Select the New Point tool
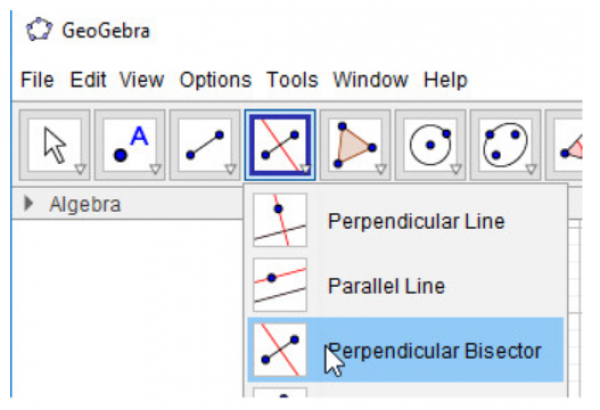 coord(129,143)
